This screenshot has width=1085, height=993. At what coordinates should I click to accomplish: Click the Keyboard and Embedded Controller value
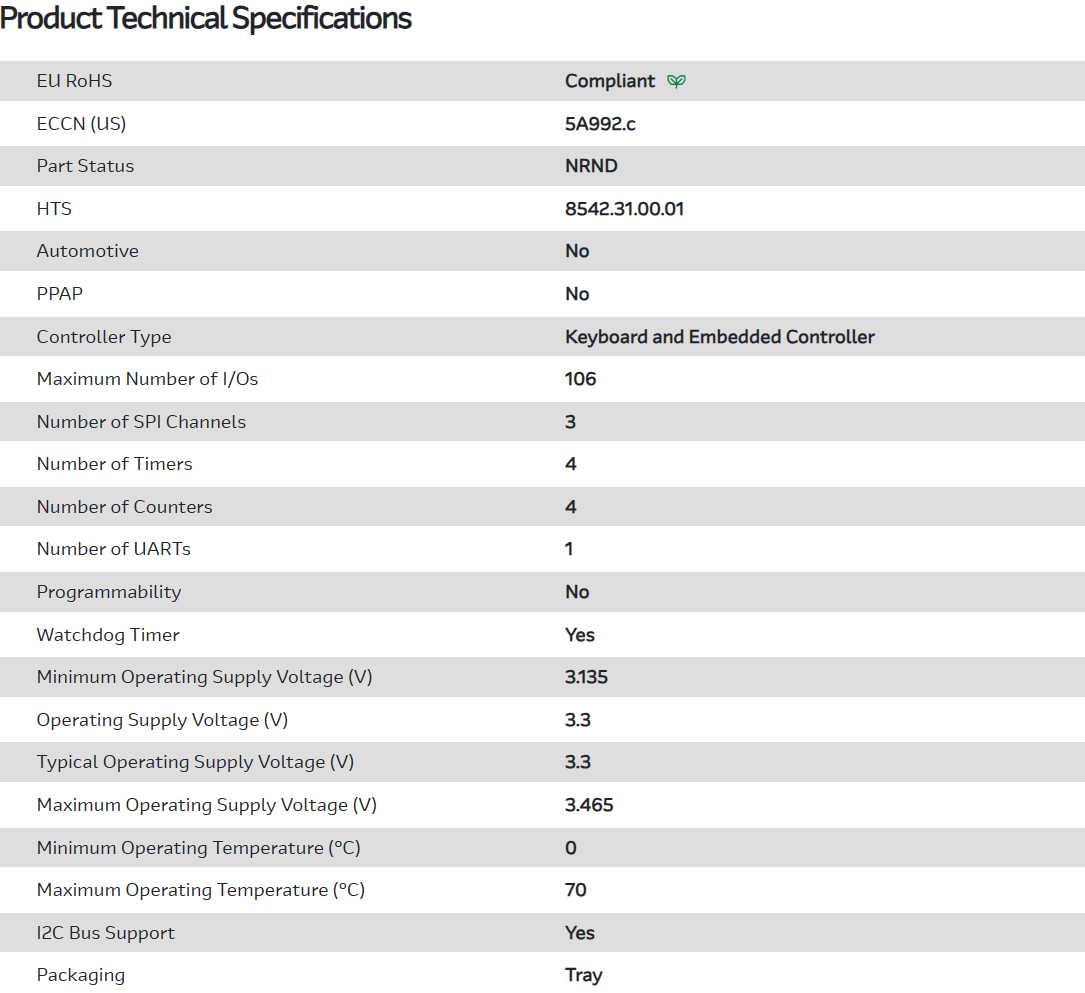(x=719, y=337)
